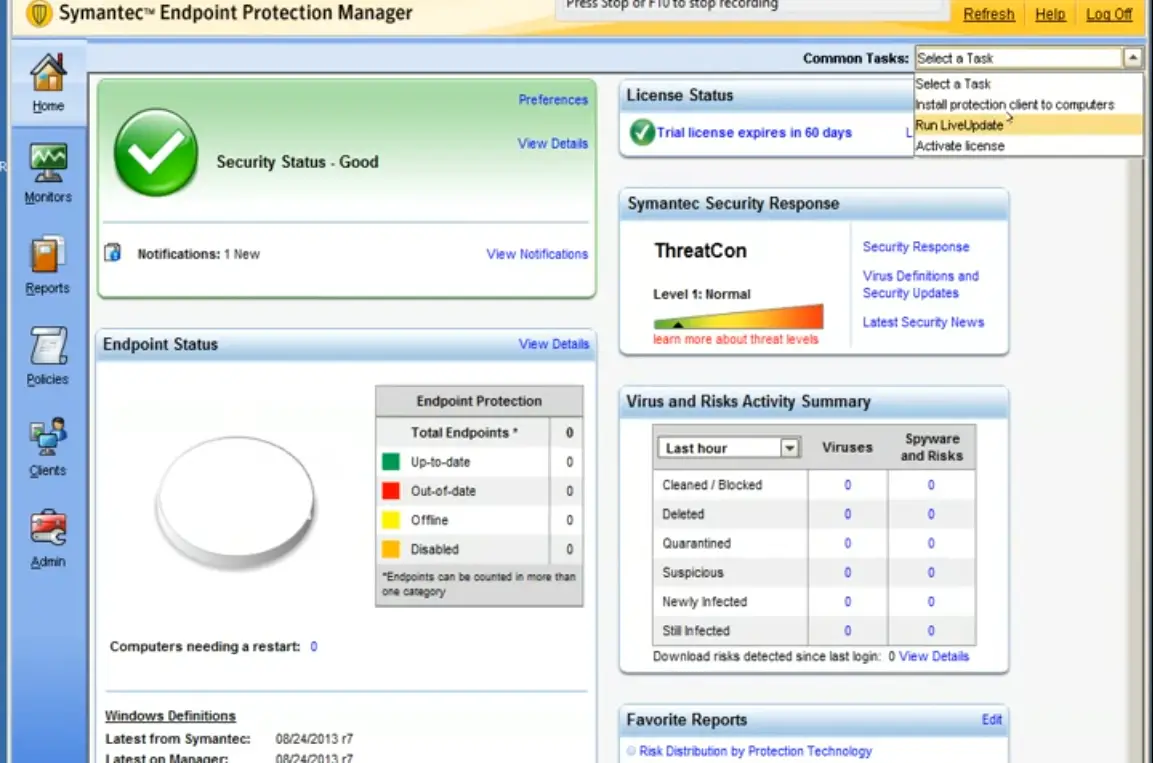Open the Common Tasks dropdown arrow
The height and width of the screenshot is (763, 1153).
(x=1132, y=57)
